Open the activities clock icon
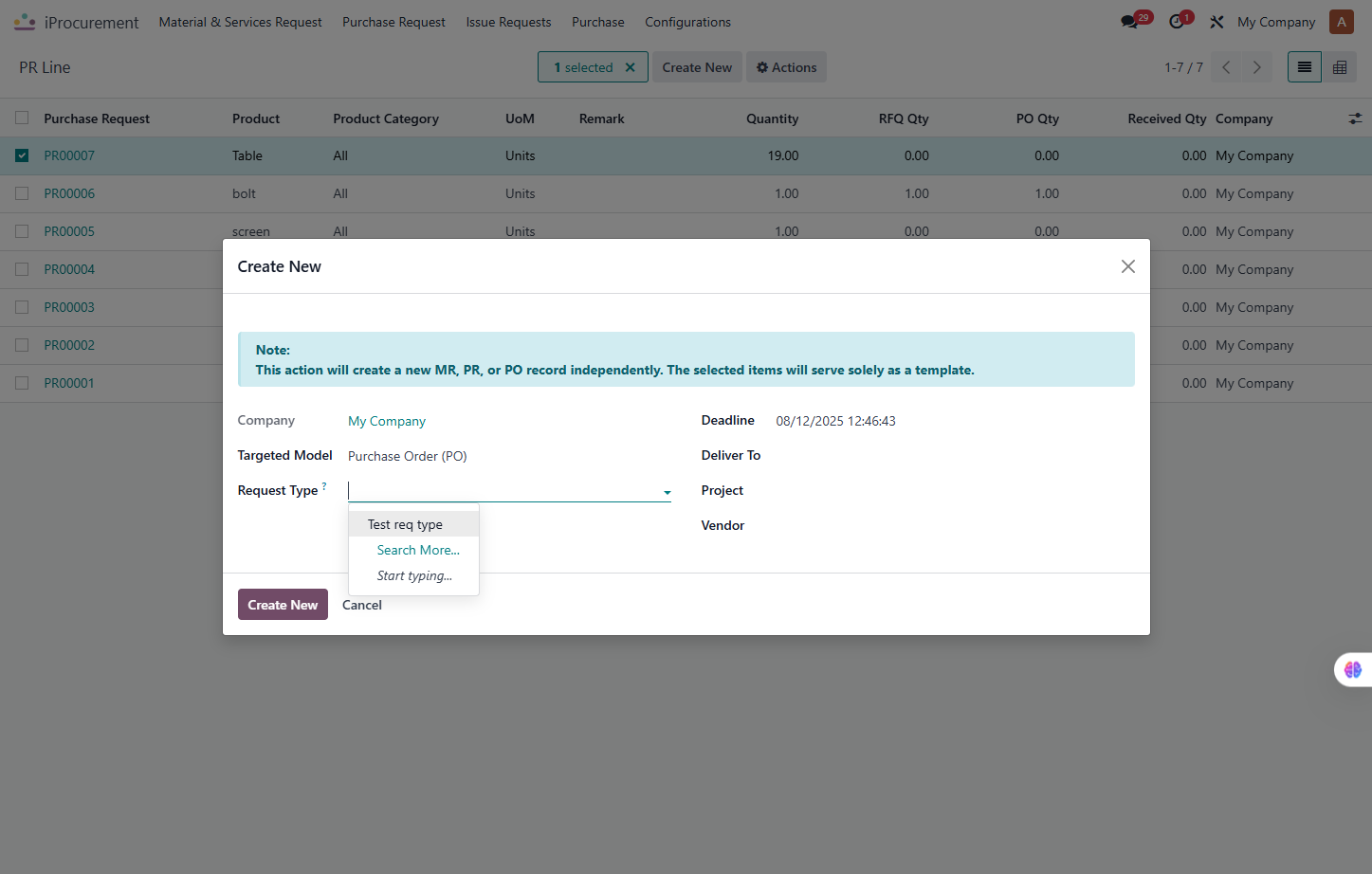Screen dimensions: 1372x874 pos(1177,22)
